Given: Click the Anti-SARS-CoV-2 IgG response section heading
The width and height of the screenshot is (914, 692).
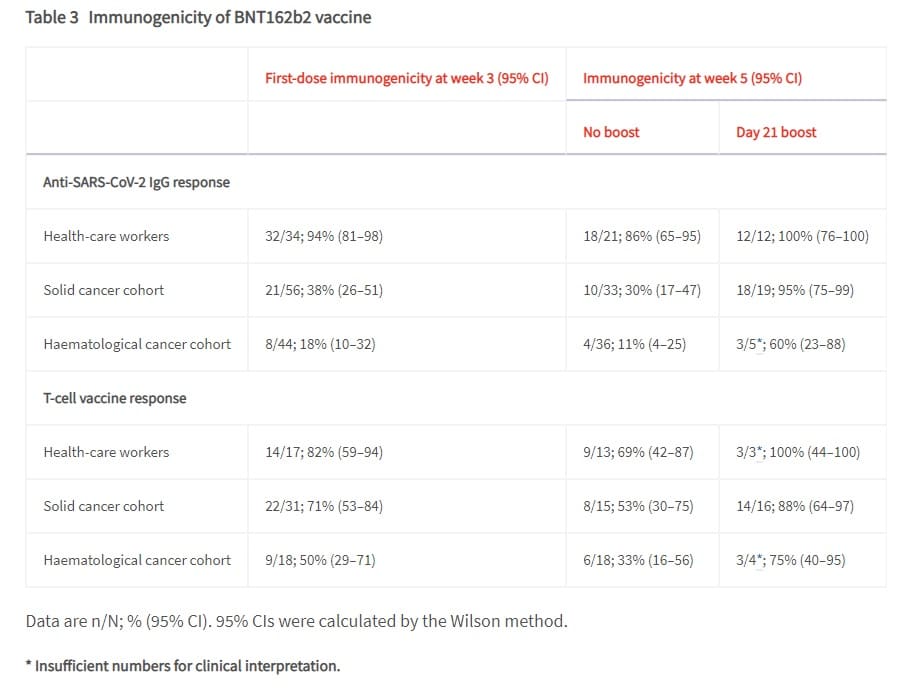Looking at the screenshot, I should pyautogui.click(x=136, y=182).
